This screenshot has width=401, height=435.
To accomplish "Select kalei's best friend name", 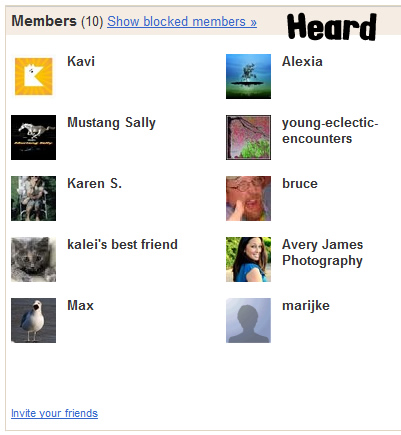I will pyautogui.click(x=122, y=244).
